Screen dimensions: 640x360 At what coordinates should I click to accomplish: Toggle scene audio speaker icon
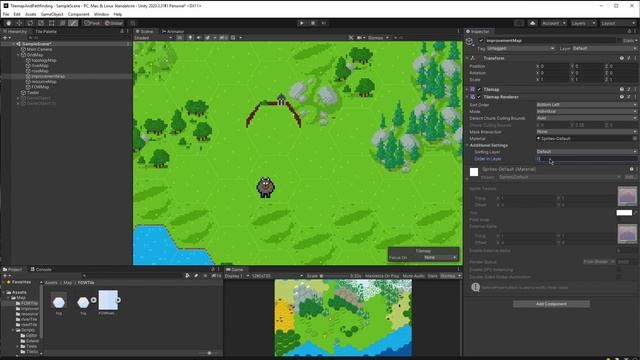click(x=199, y=38)
